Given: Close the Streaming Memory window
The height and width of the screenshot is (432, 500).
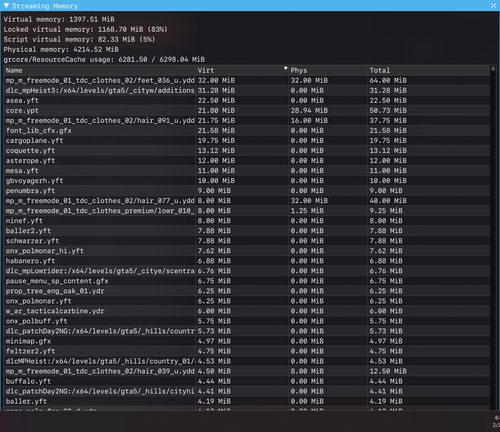Looking at the screenshot, I should 493,5.
